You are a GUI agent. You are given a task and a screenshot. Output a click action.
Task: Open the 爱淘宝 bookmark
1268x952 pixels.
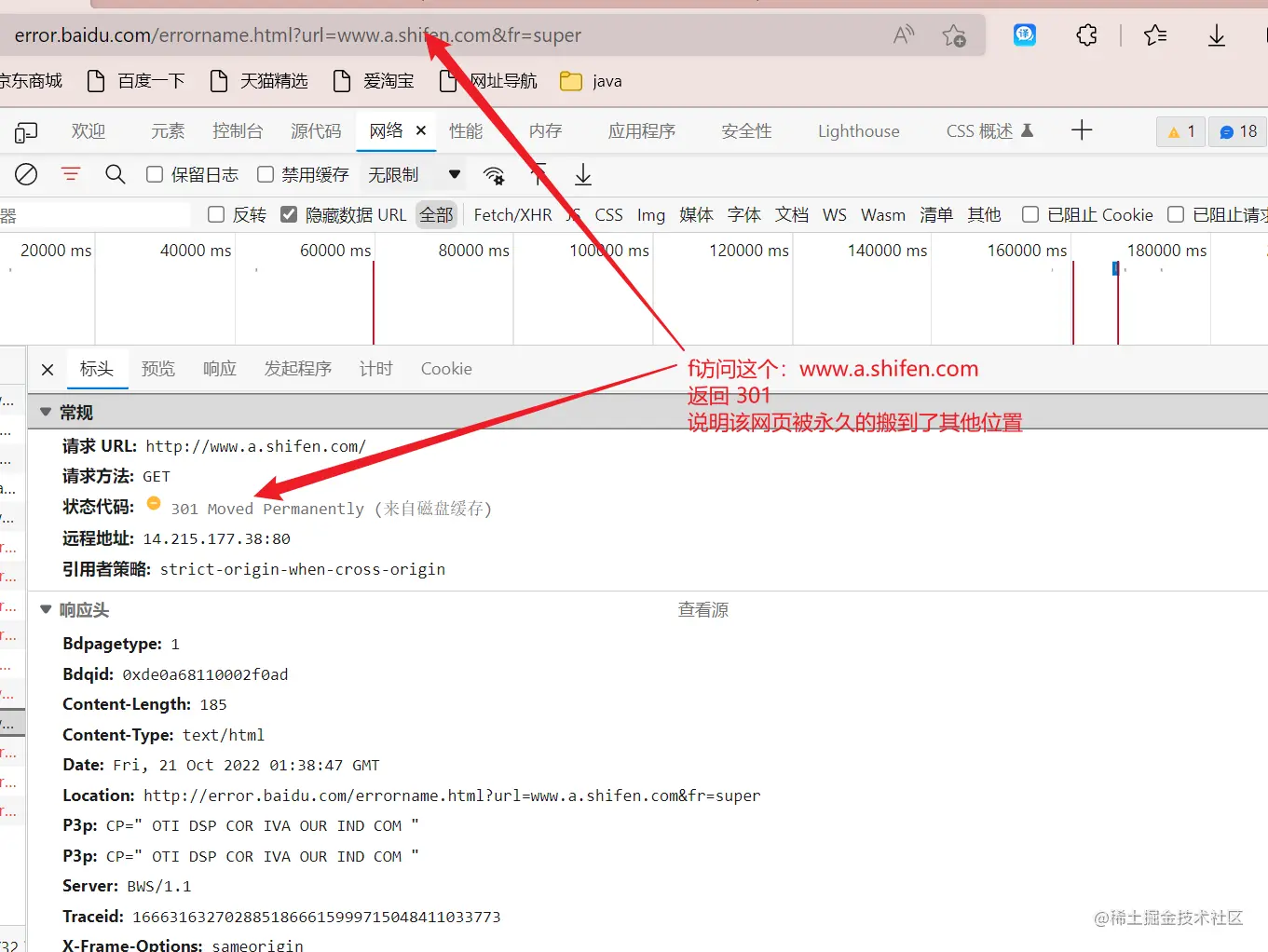(374, 81)
